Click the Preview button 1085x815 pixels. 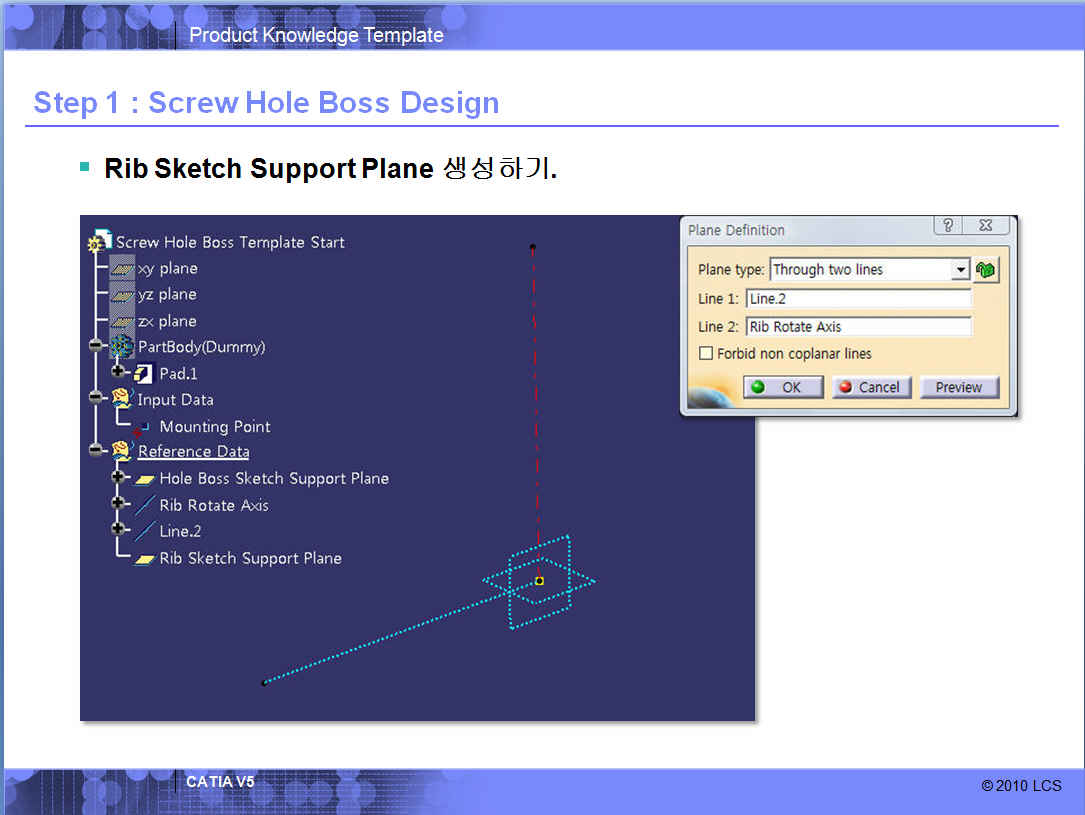pyautogui.click(x=958, y=387)
